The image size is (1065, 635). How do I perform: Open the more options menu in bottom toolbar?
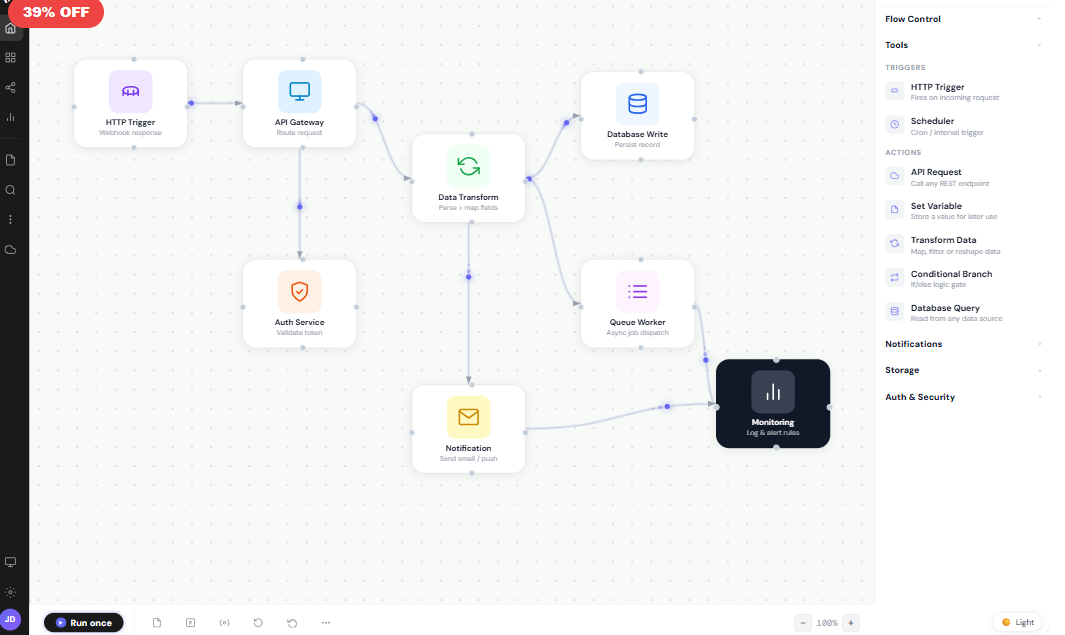pos(325,622)
